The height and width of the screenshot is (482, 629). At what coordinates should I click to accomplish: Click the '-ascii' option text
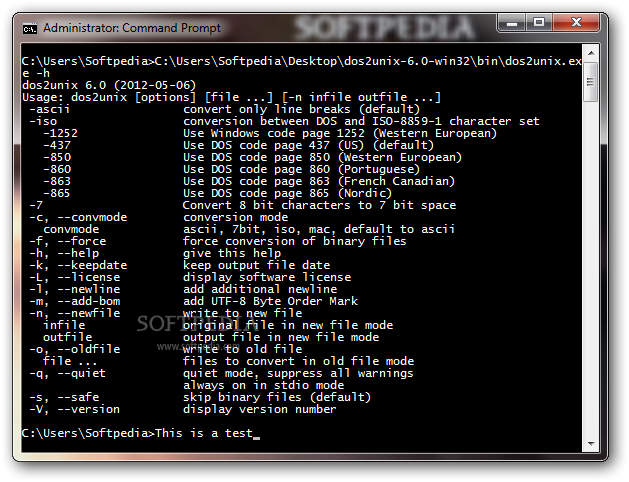[x=50, y=109]
